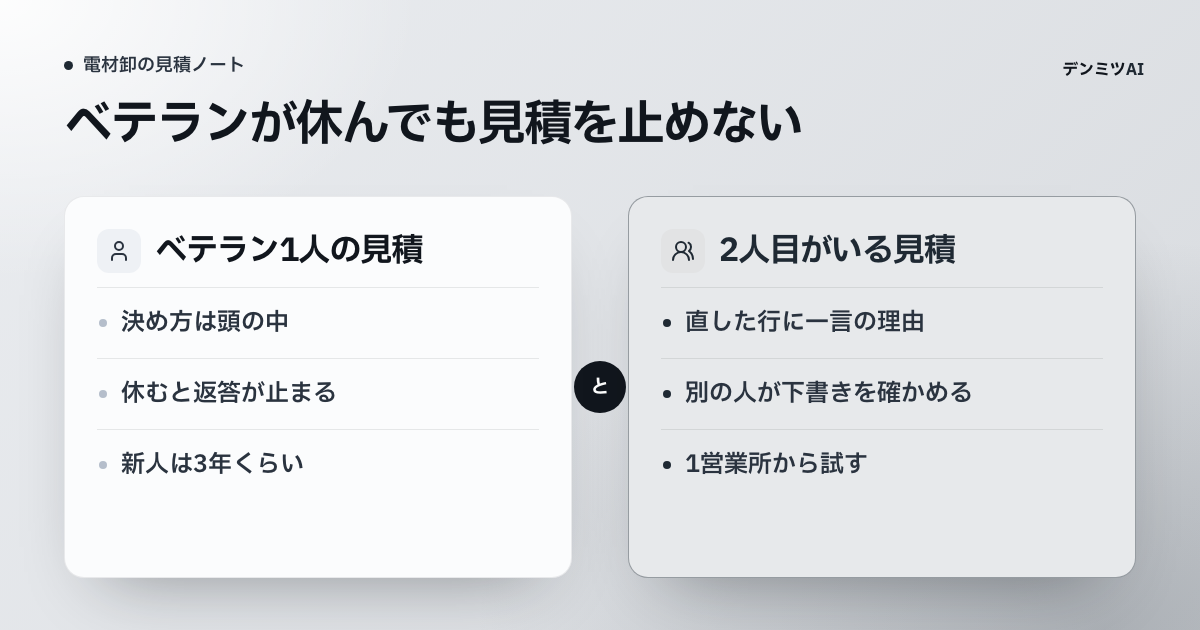Click the デンミツAI brand label

click(1103, 69)
